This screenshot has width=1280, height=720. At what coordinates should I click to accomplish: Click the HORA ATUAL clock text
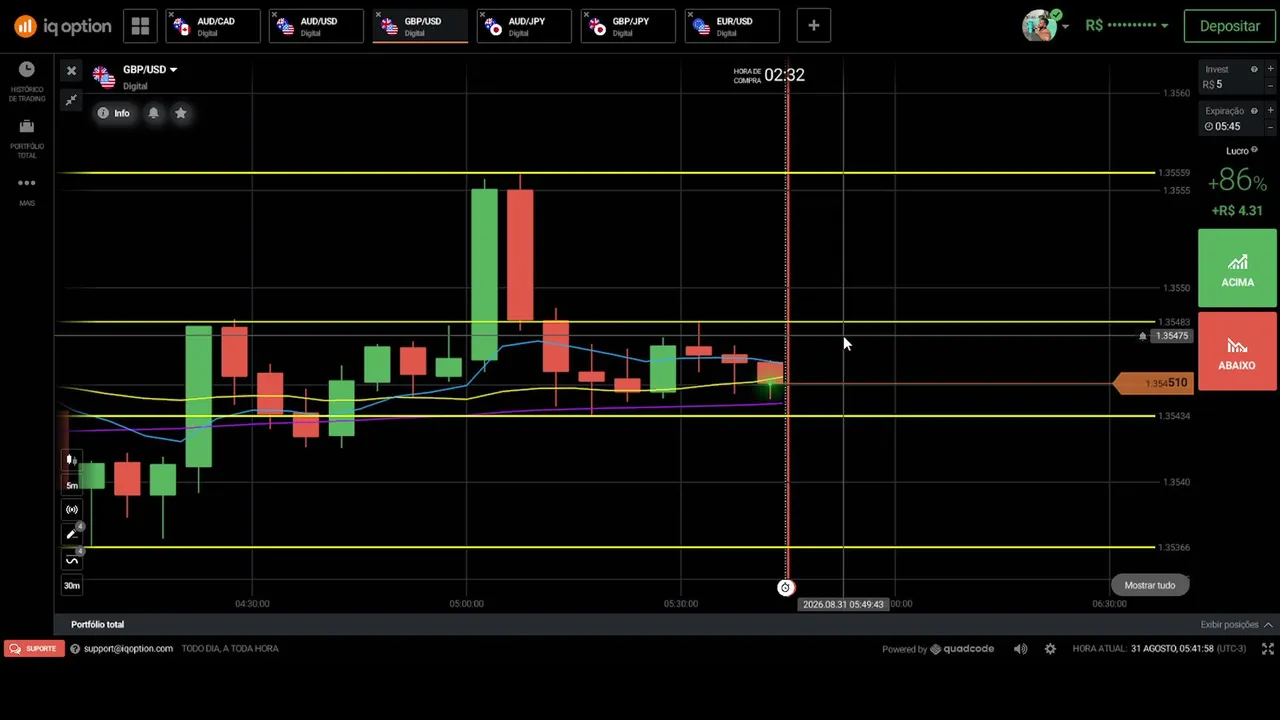(1159, 649)
